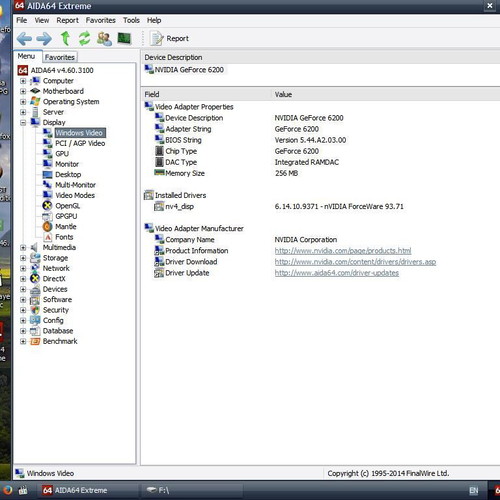The height and width of the screenshot is (500, 500).
Task: Expand the Storage tree node
Action: click(23, 258)
